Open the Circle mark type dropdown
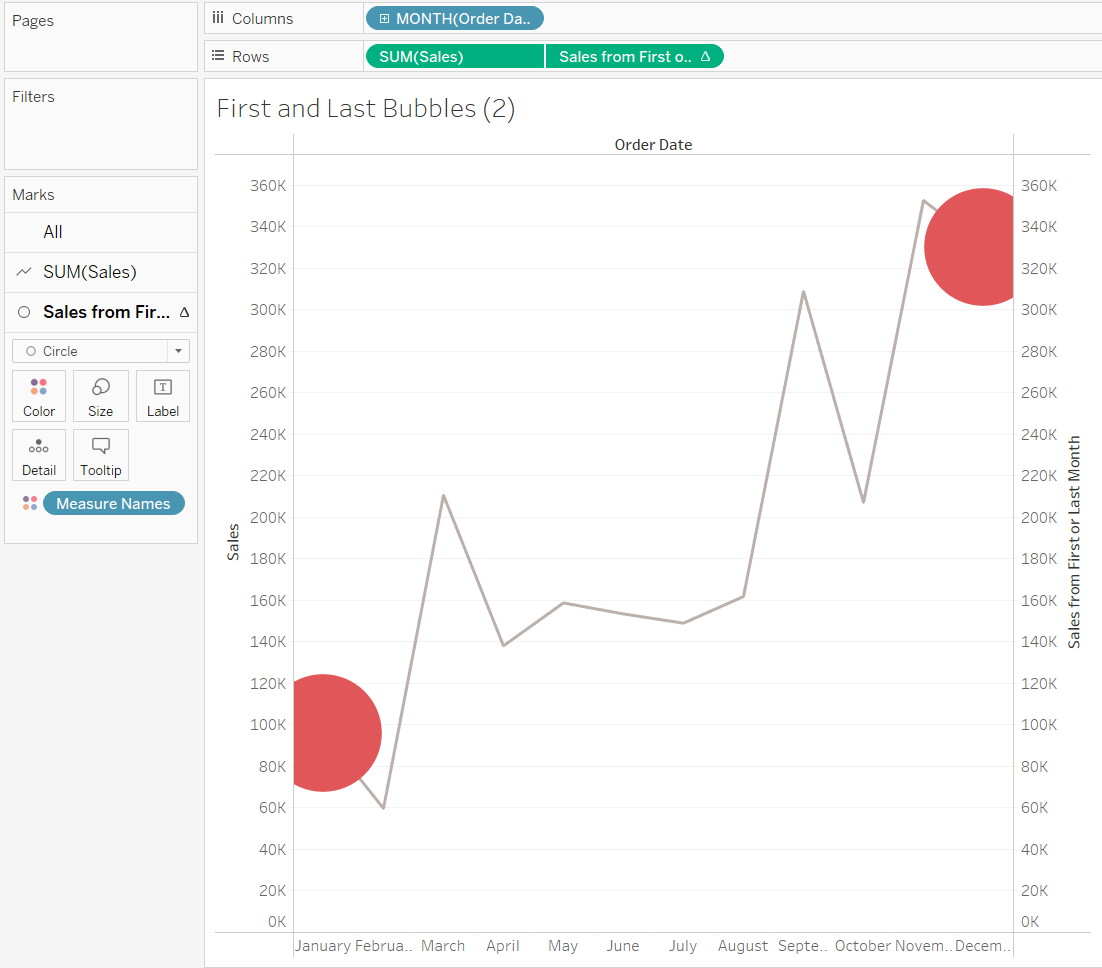The image size is (1102, 968). point(179,351)
